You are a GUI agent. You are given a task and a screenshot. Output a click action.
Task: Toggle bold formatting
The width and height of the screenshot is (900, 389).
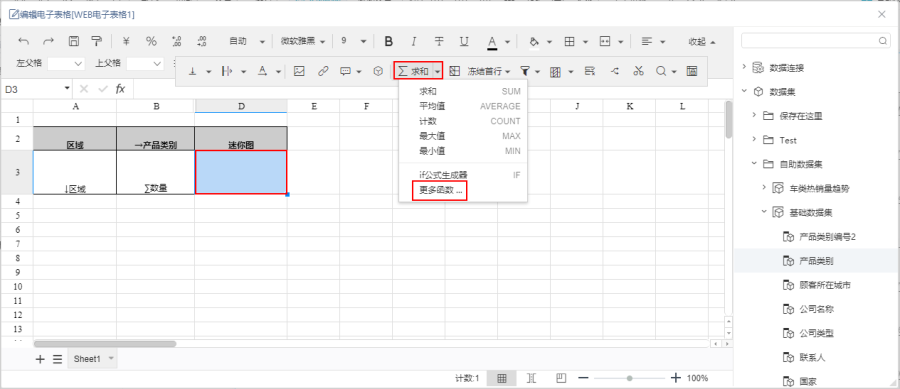389,41
